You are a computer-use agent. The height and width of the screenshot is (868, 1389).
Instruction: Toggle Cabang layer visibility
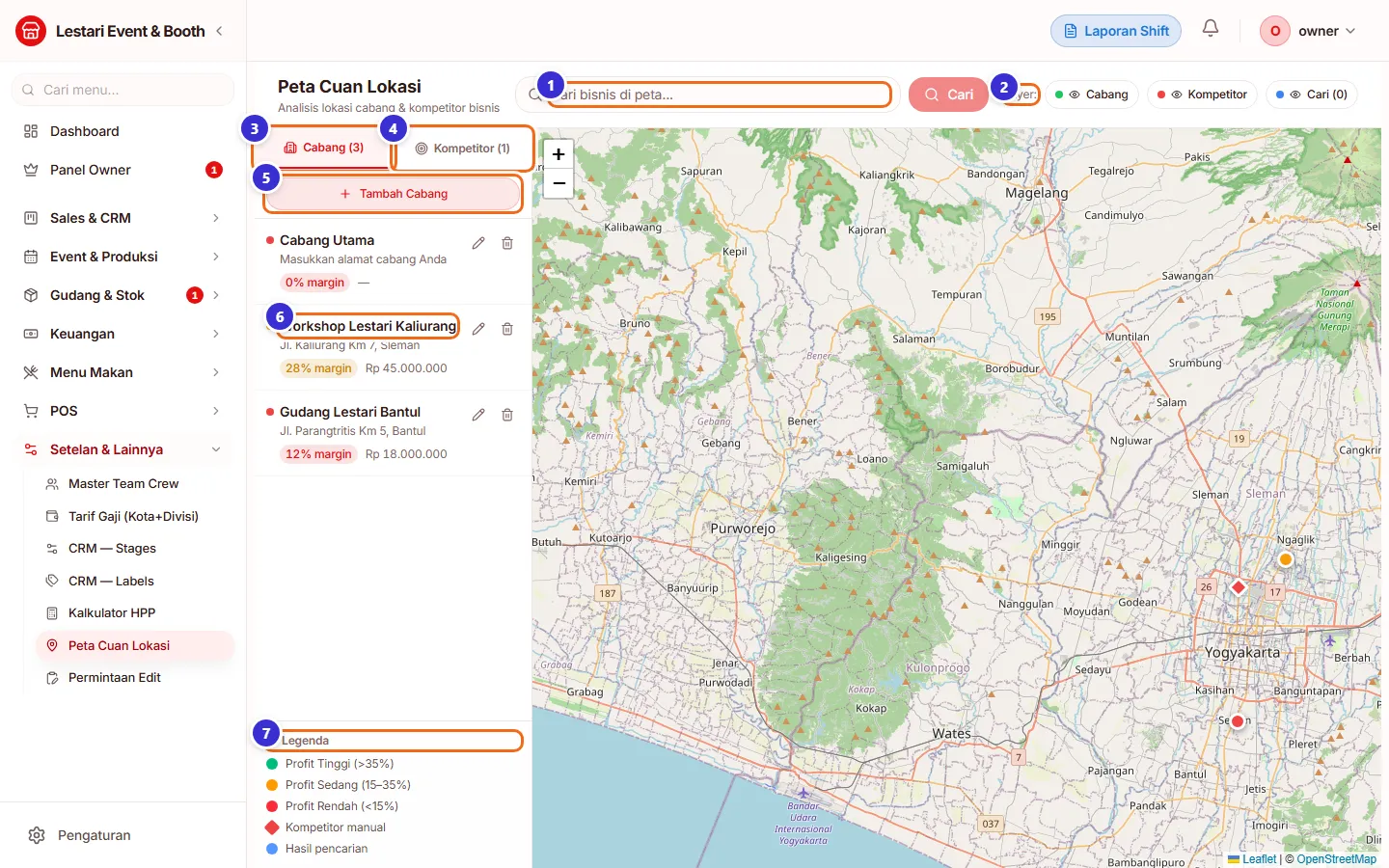click(1093, 95)
